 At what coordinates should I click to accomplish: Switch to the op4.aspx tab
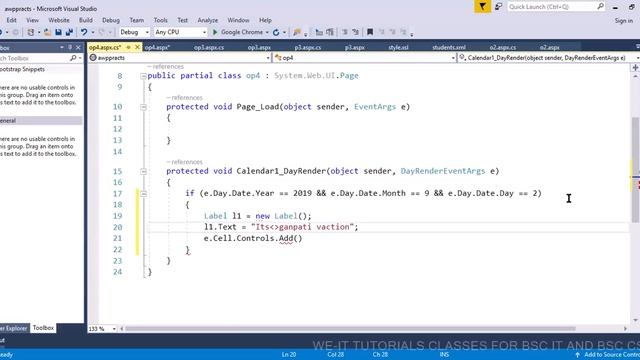(x=157, y=47)
